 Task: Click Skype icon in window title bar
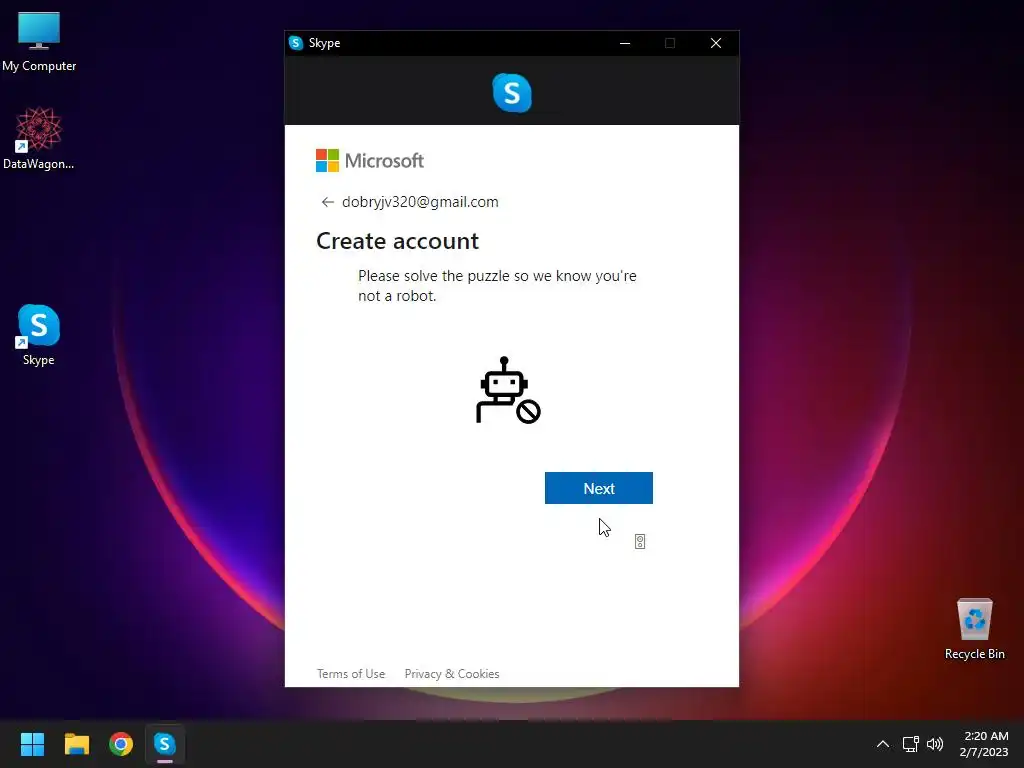296,43
